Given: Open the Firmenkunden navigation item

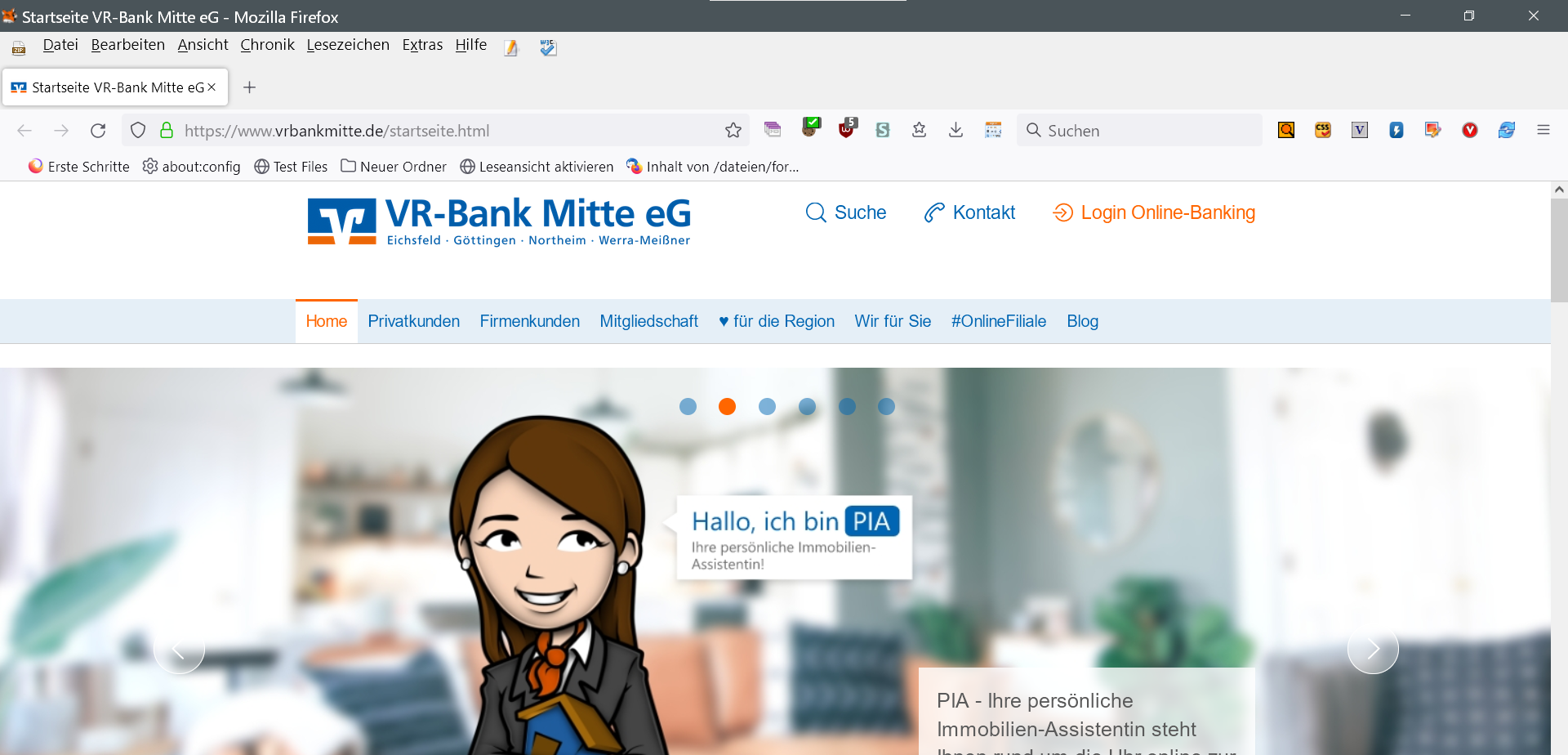Looking at the screenshot, I should [530, 321].
